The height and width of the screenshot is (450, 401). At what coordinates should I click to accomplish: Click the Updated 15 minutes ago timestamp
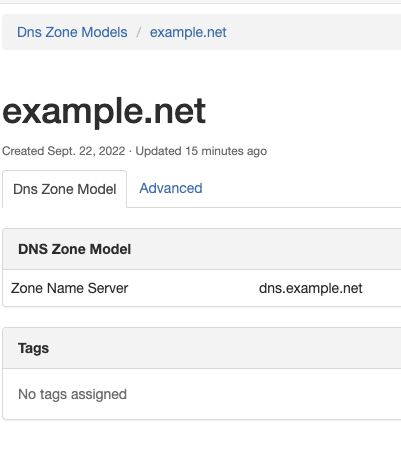[x=201, y=151]
